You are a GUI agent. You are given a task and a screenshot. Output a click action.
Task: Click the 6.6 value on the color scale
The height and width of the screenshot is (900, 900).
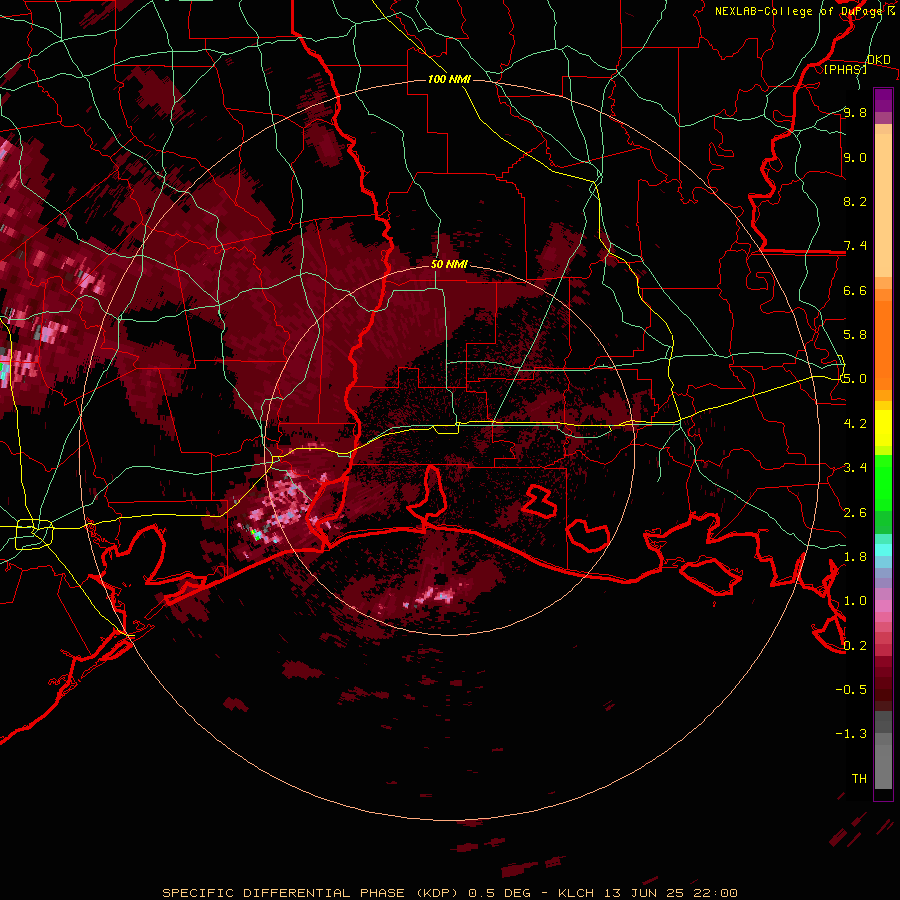pos(855,290)
